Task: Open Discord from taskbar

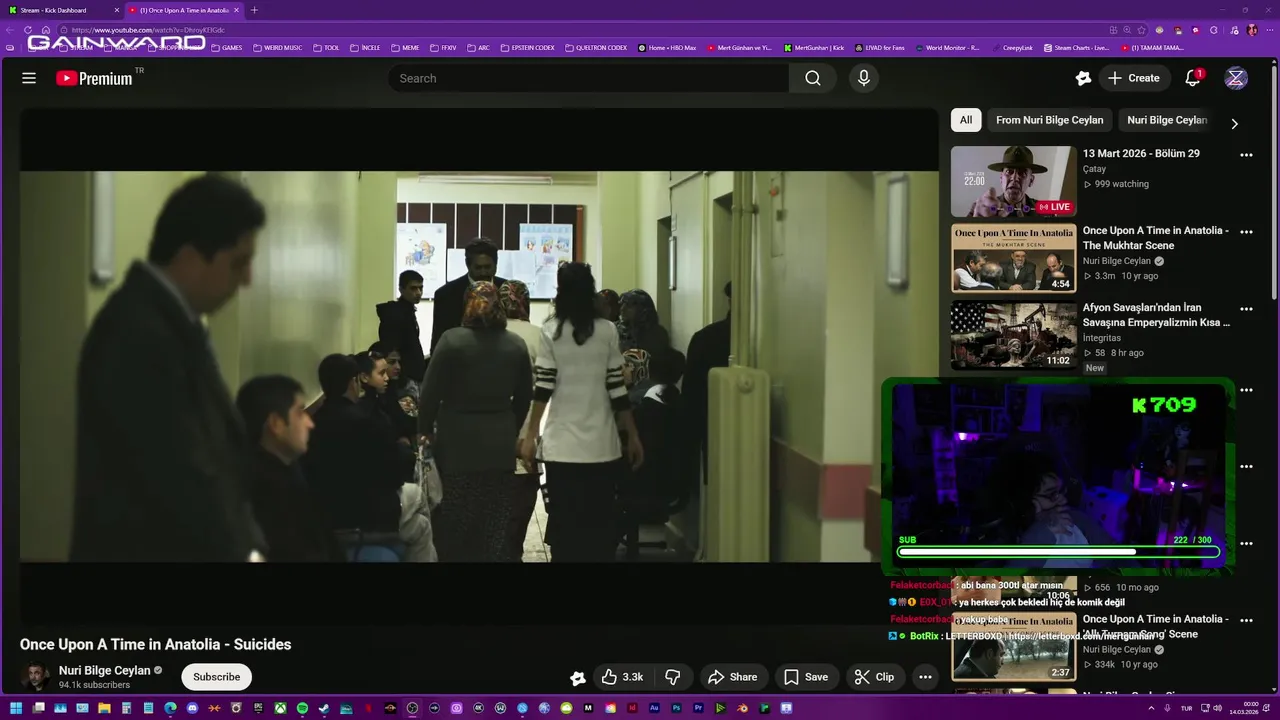Action: coord(192,709)
